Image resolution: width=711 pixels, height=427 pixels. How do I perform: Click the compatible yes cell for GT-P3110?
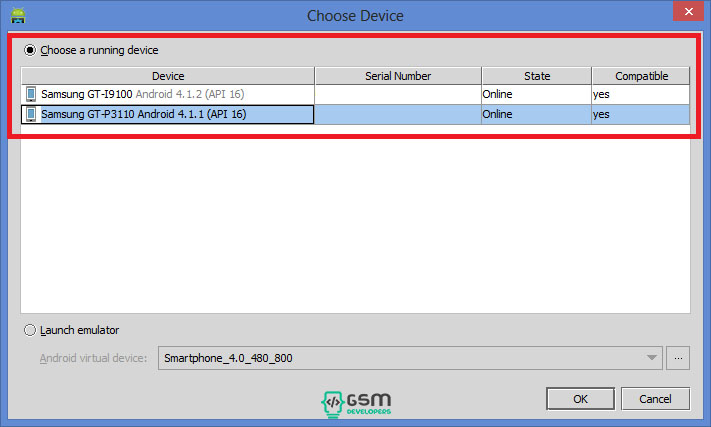641,114
